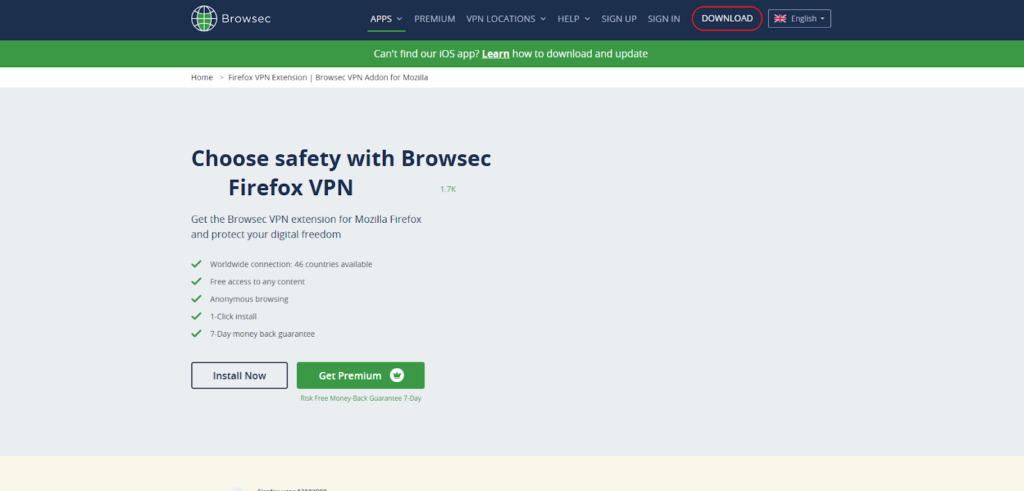Select SIGN IN in the navigation bar
Image resolution: width=1024 pixels, height=491 pixels.
[664, 18]
